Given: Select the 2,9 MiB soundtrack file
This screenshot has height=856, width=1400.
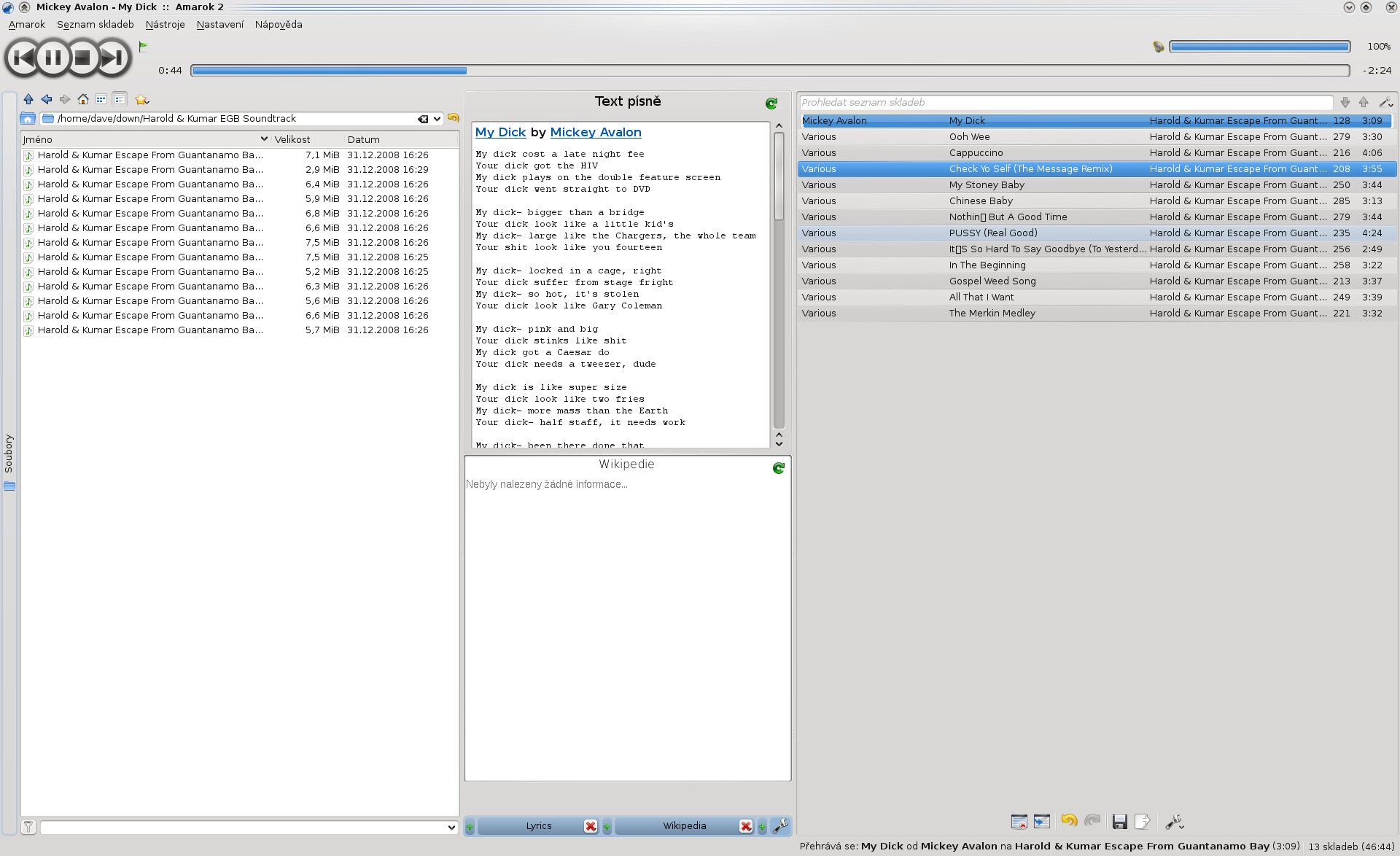Looking at the screenshot, I should coord(239,170).
